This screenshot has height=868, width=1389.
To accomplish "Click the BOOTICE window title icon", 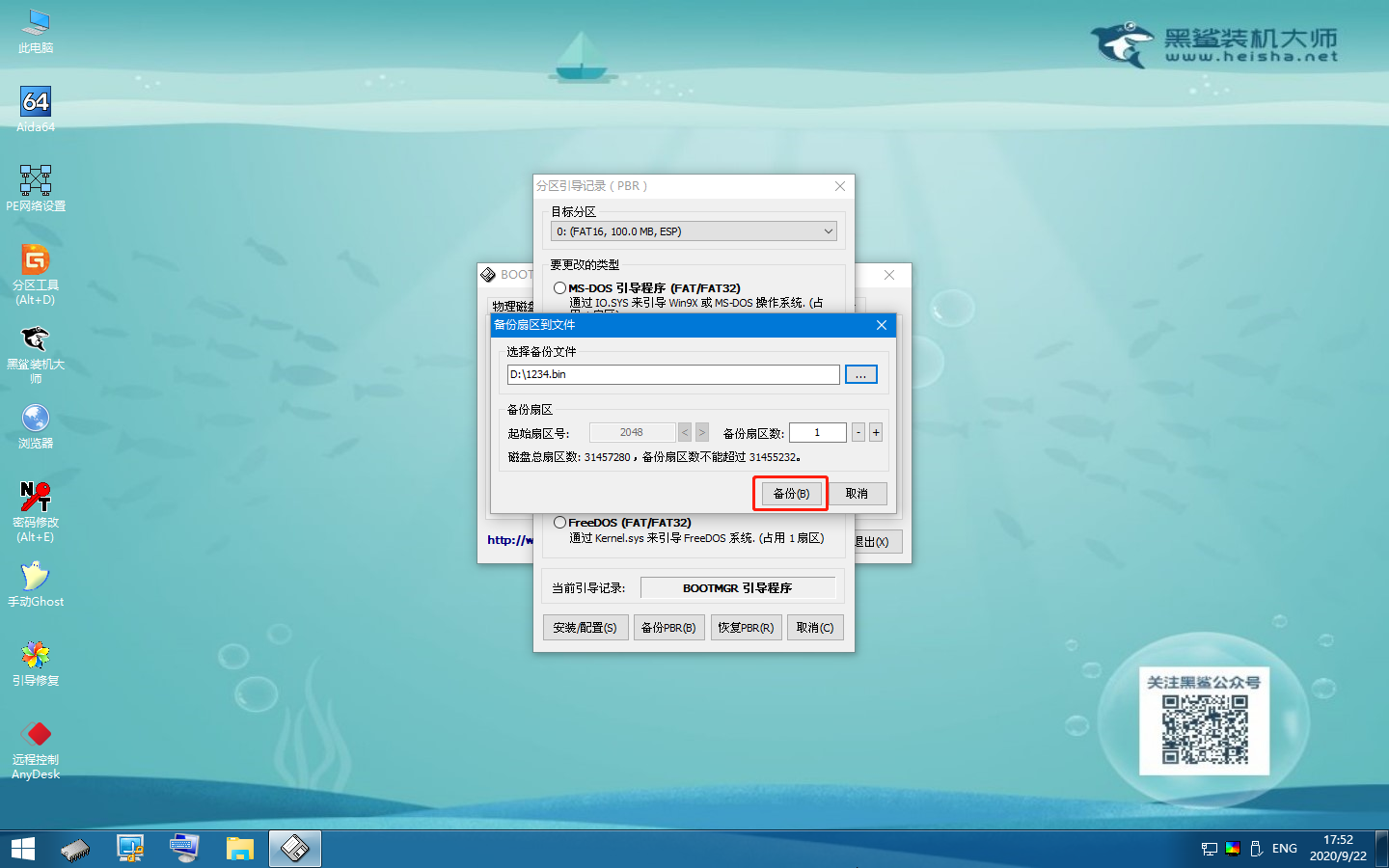I will tap(488, 275).
